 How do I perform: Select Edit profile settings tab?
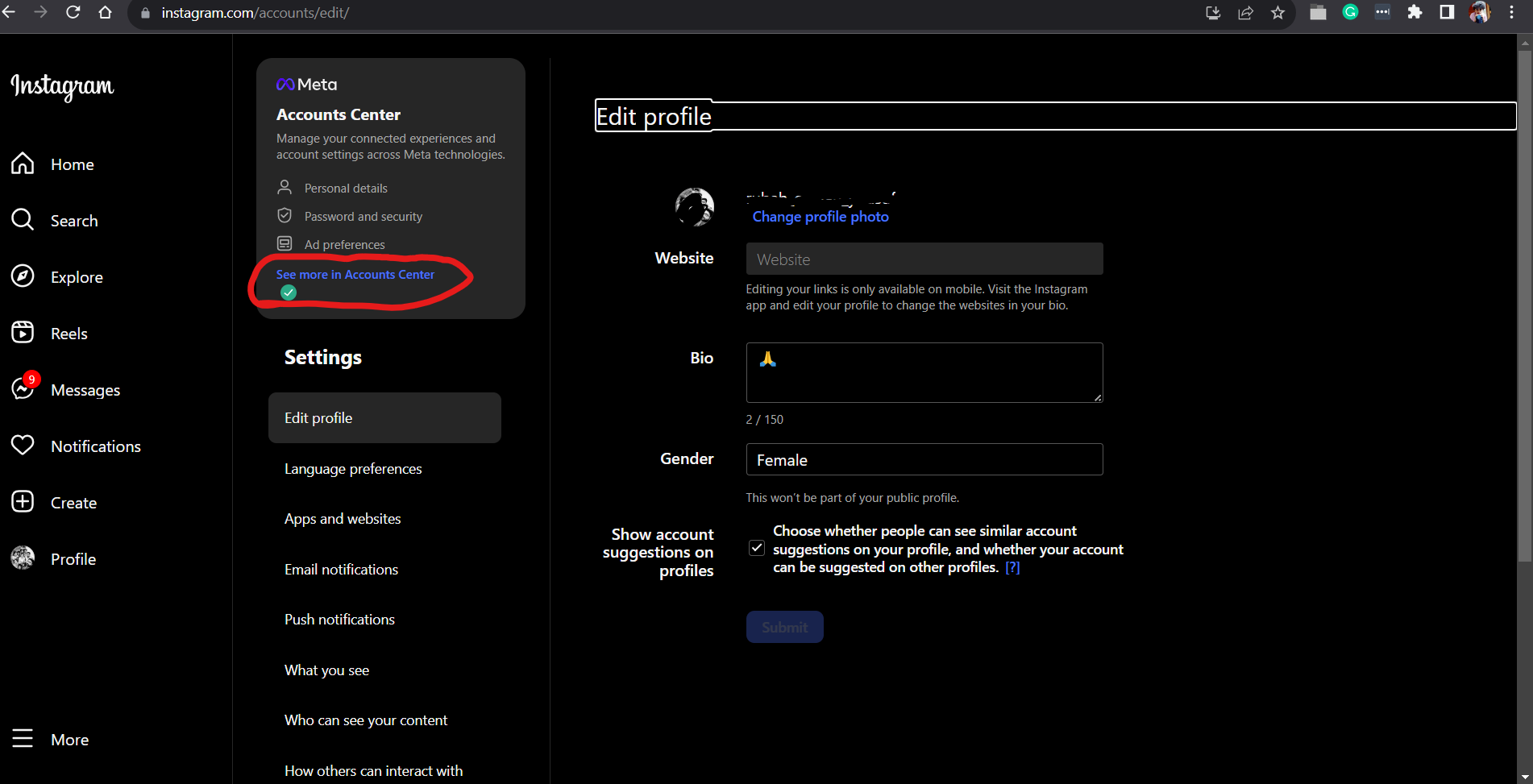[x=384, y=418]
